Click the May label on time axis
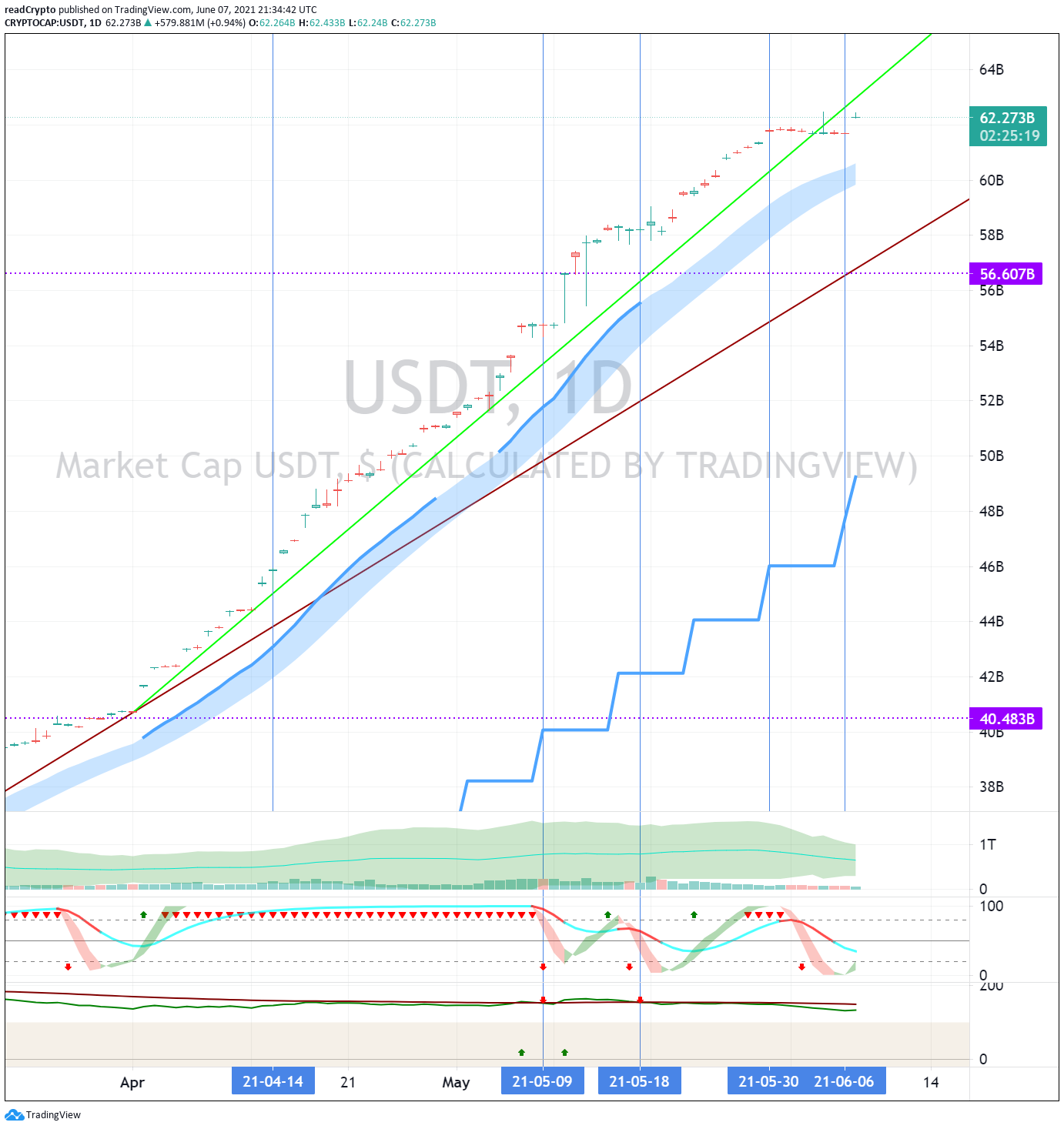This screenshot has width=1064, height=1129. 456,1082
